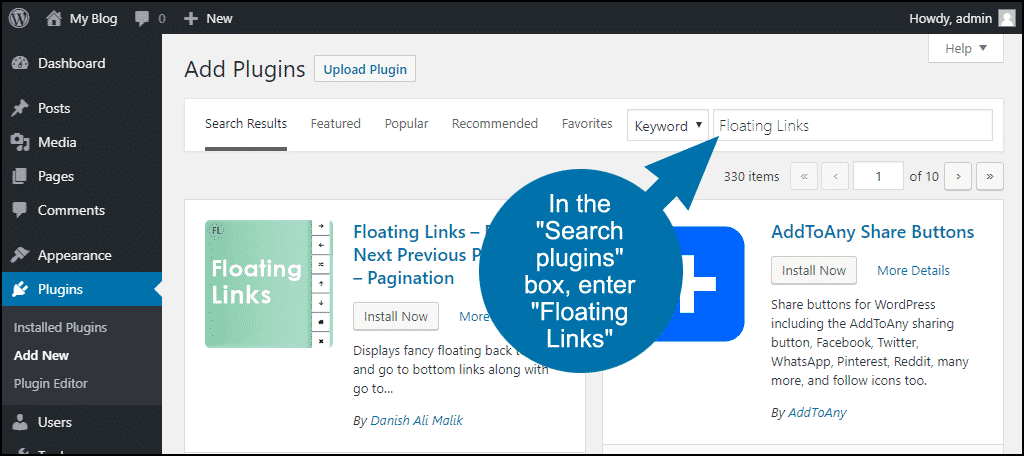Click the Appearance paintbrush icon

tap(21, 255)
